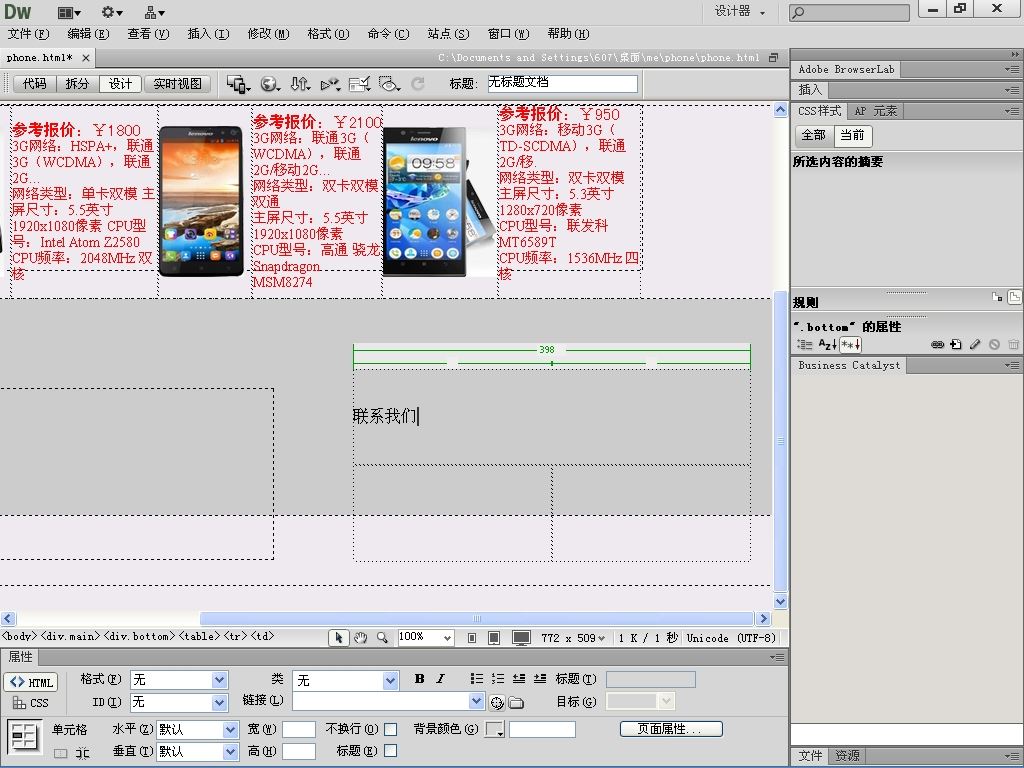Click the tablet size window icon
The height and width of the screenshot is (768, 1024).
494,638
